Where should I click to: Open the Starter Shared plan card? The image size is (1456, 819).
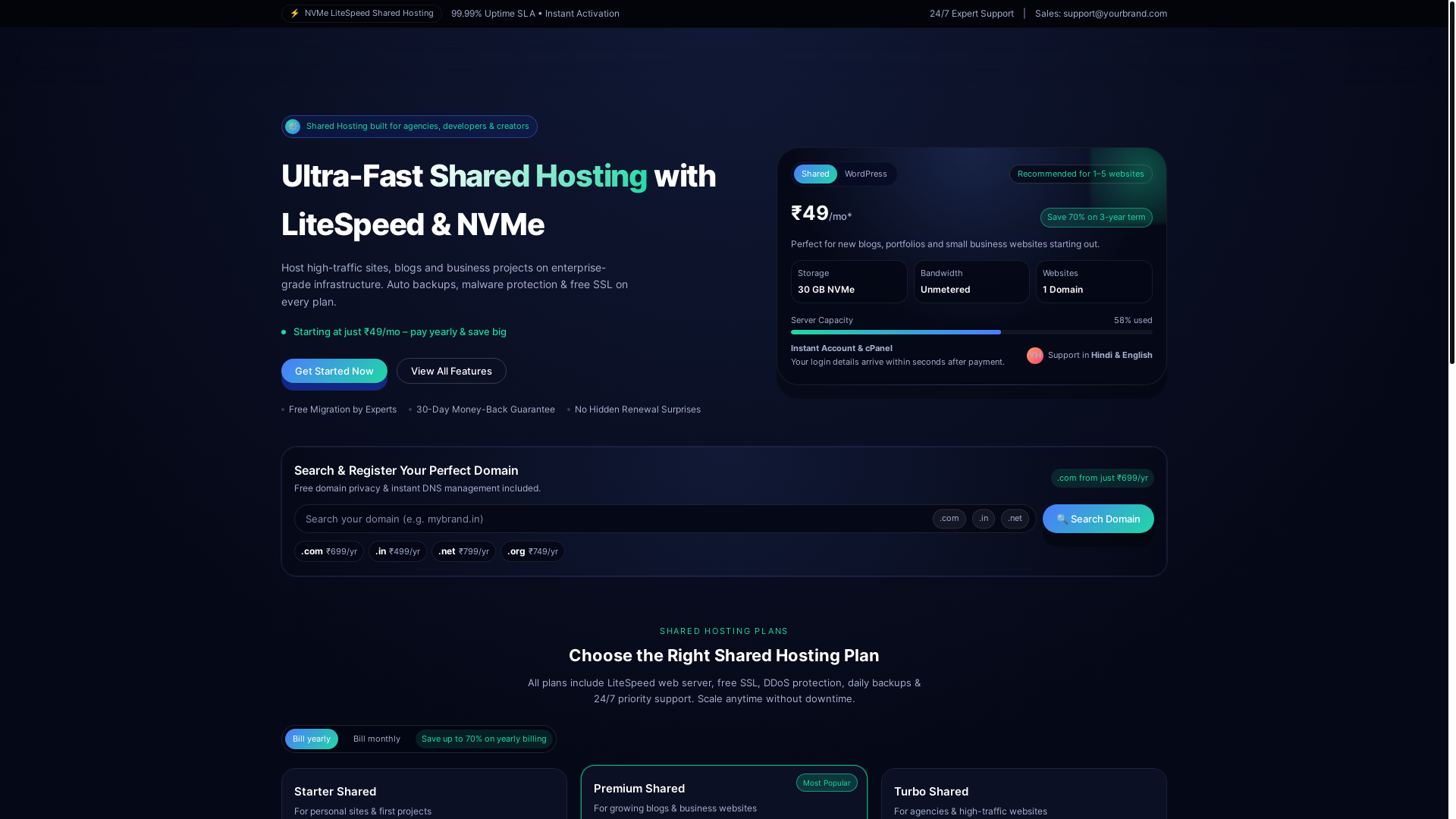[424, 794]
